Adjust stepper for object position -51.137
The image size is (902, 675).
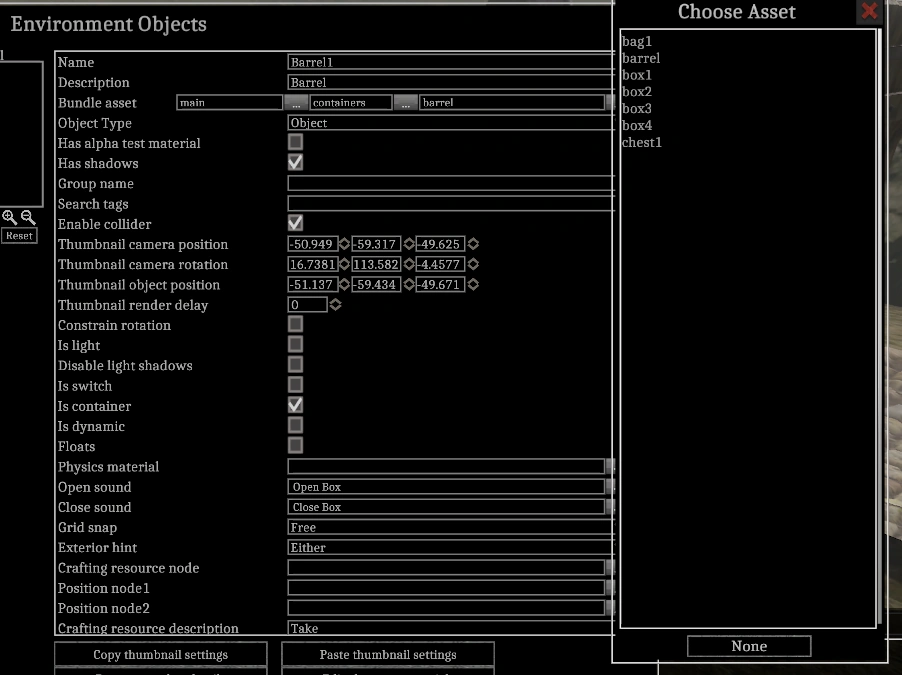[344, 284]
